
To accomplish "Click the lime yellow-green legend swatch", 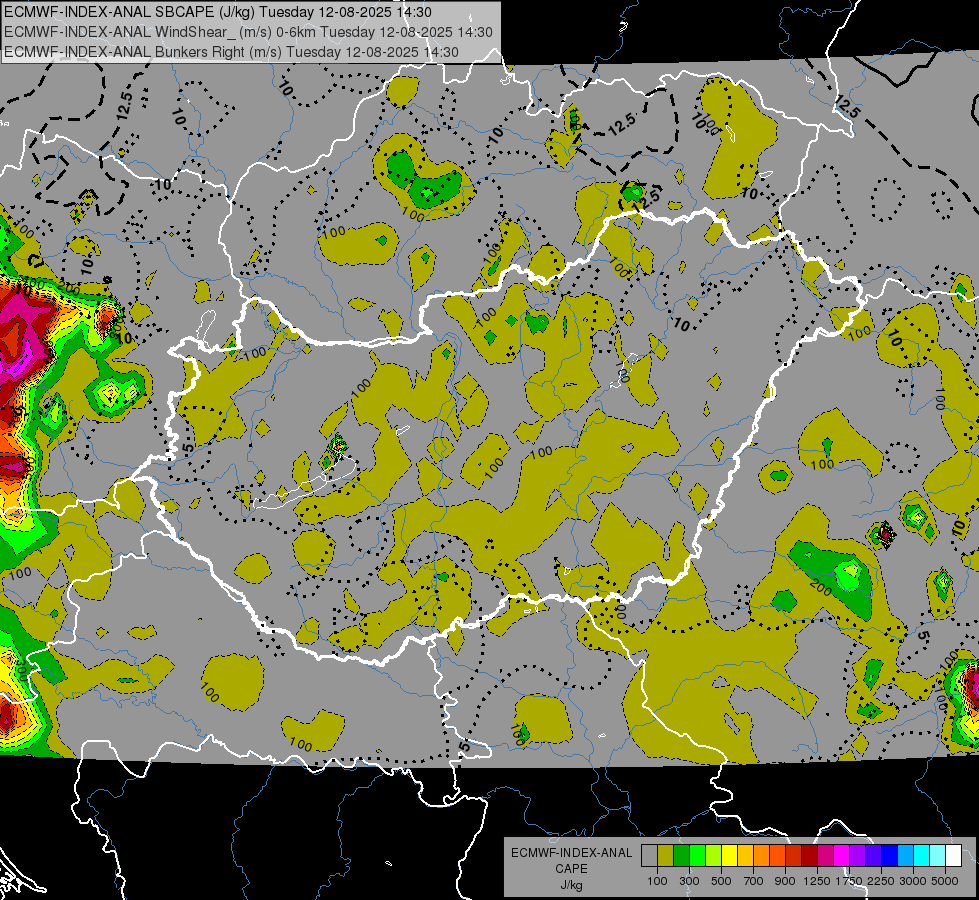I will (714, 856).
